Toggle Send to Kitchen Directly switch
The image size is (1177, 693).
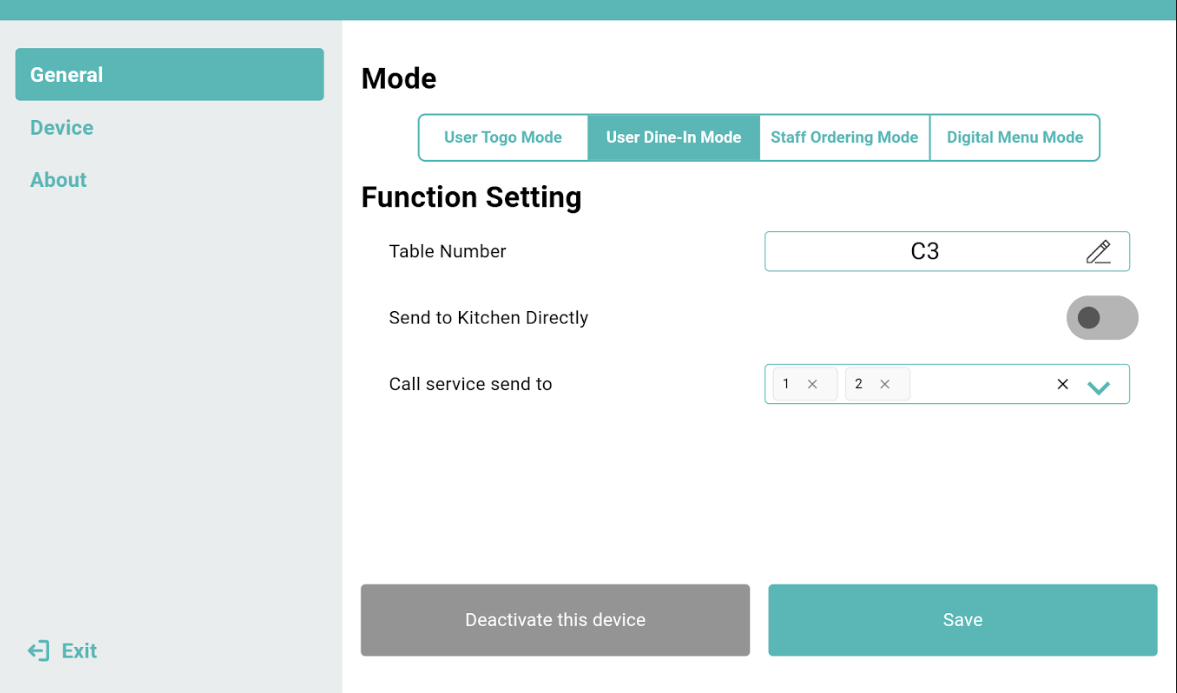click(1102, 318)
